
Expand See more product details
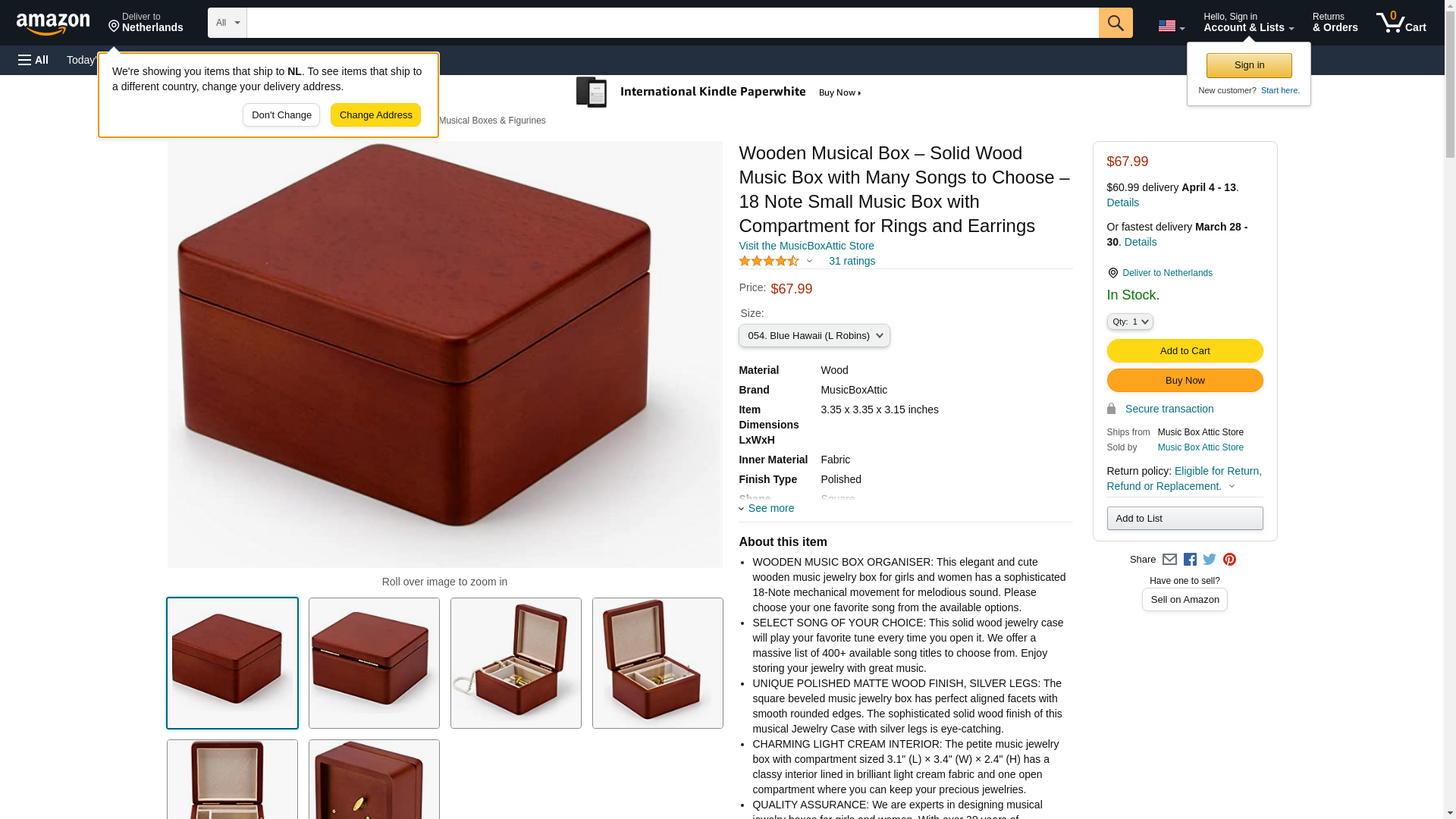(x=767, y=508)
